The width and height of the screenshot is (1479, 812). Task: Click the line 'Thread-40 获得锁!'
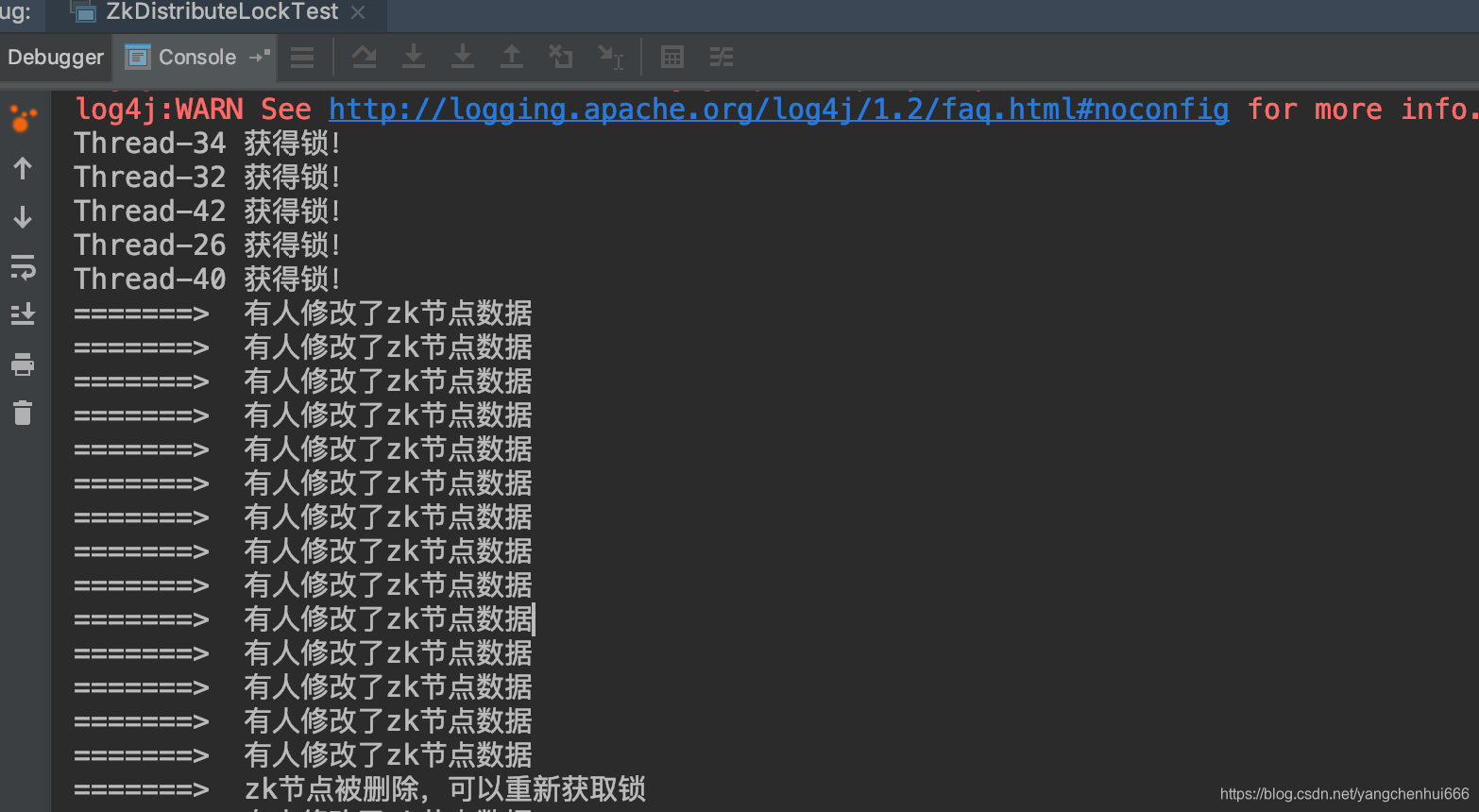[x=207, y=279]
